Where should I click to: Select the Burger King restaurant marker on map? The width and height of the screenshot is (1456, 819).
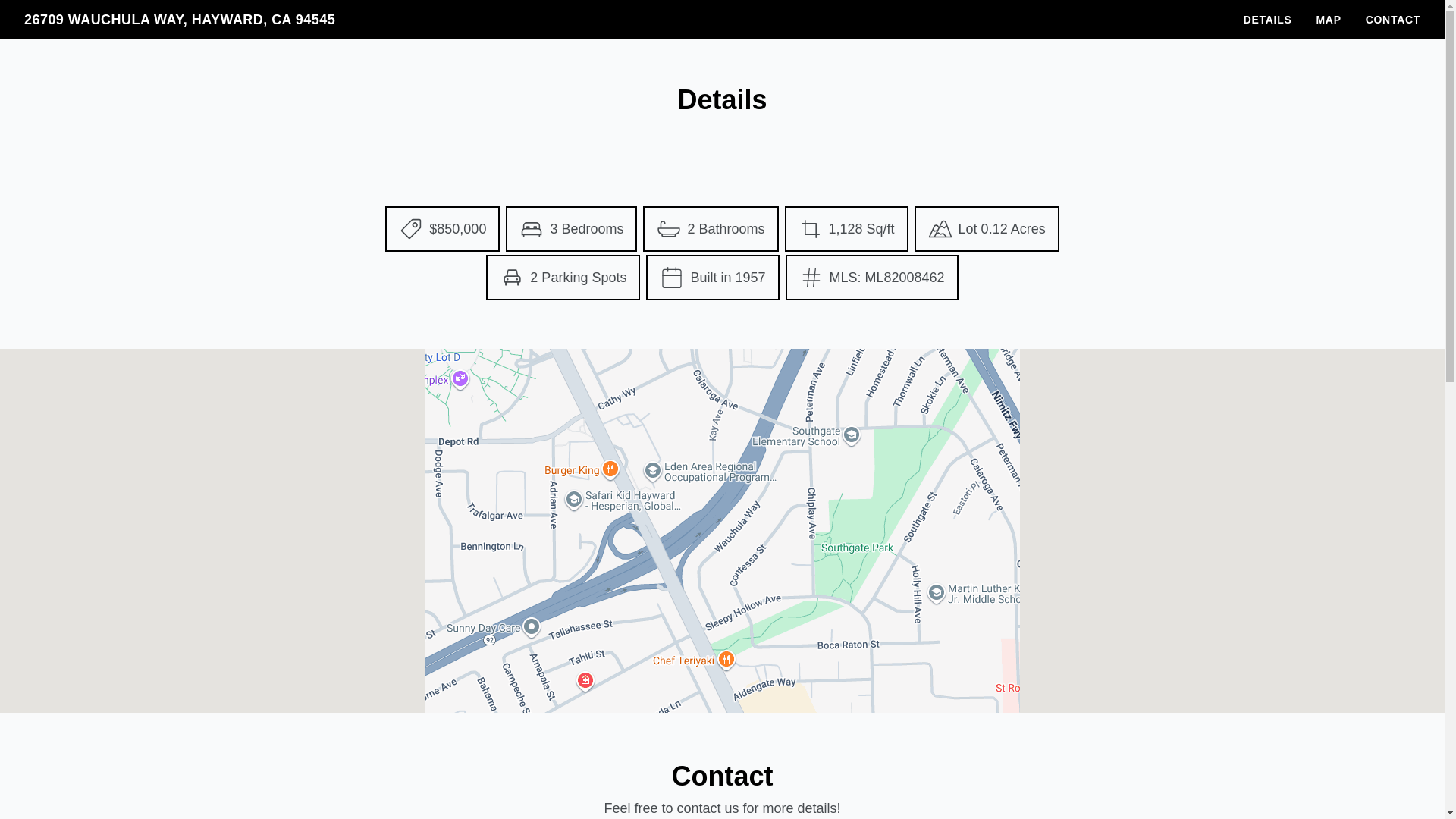[610, 469]
